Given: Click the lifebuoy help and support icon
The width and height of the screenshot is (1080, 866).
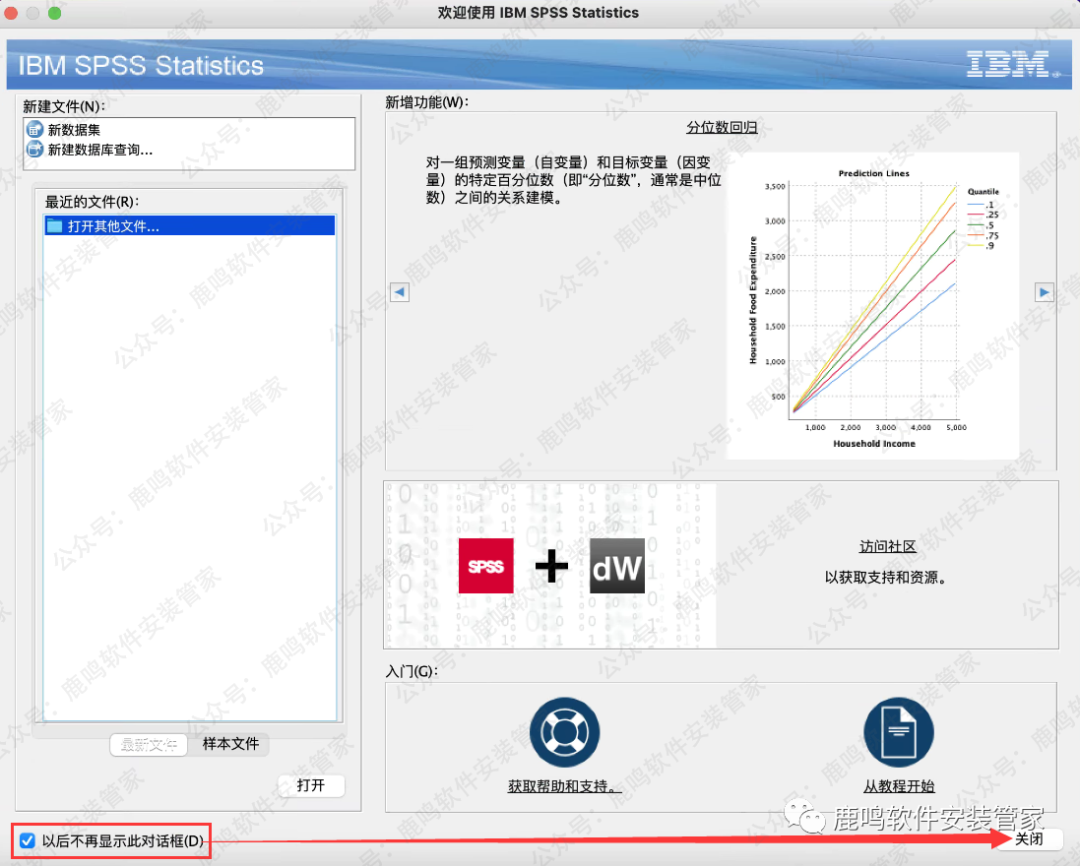Looking at the screenshot, I should tap(564, 731).
